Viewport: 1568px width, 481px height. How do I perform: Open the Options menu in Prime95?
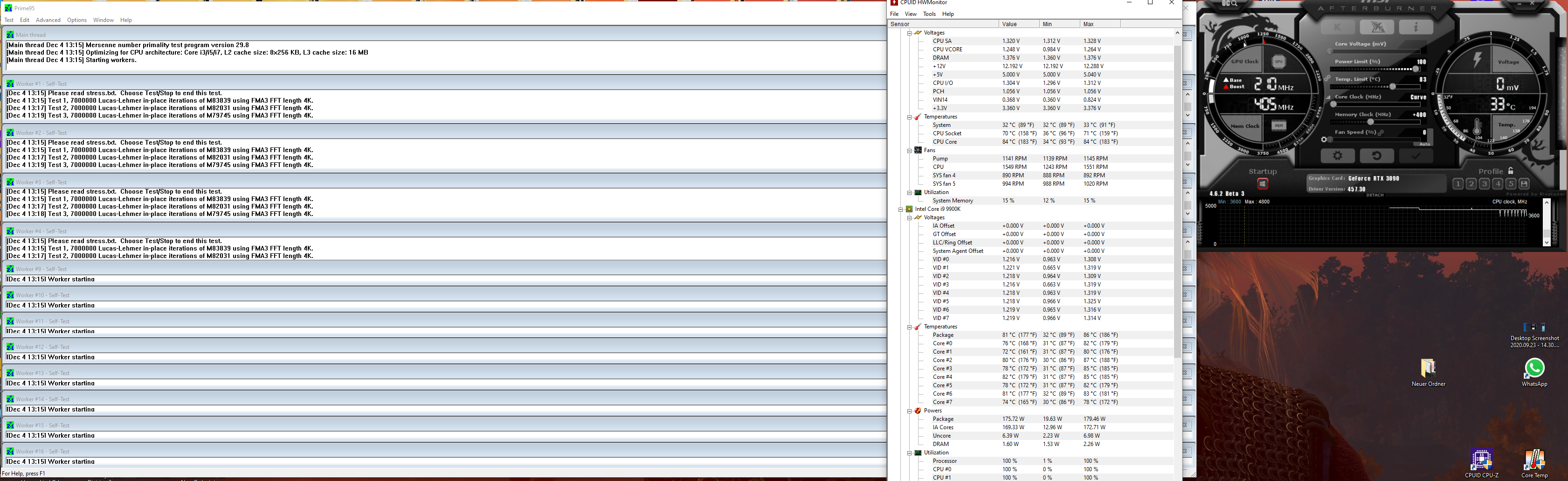point(76,20)
